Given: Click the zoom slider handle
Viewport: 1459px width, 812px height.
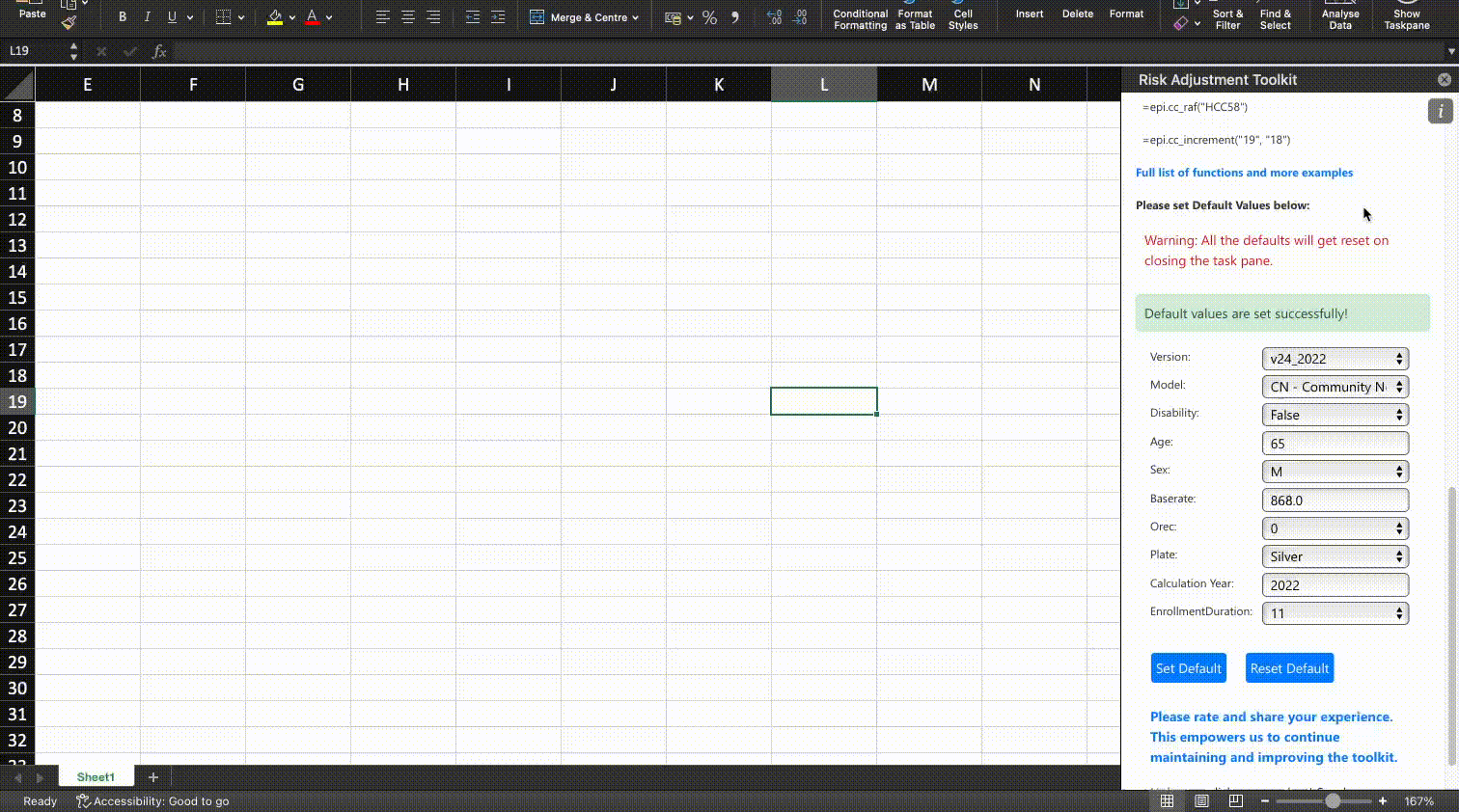Looking at the screenshot, I should pyautogui.click(x=1333, y=801).
